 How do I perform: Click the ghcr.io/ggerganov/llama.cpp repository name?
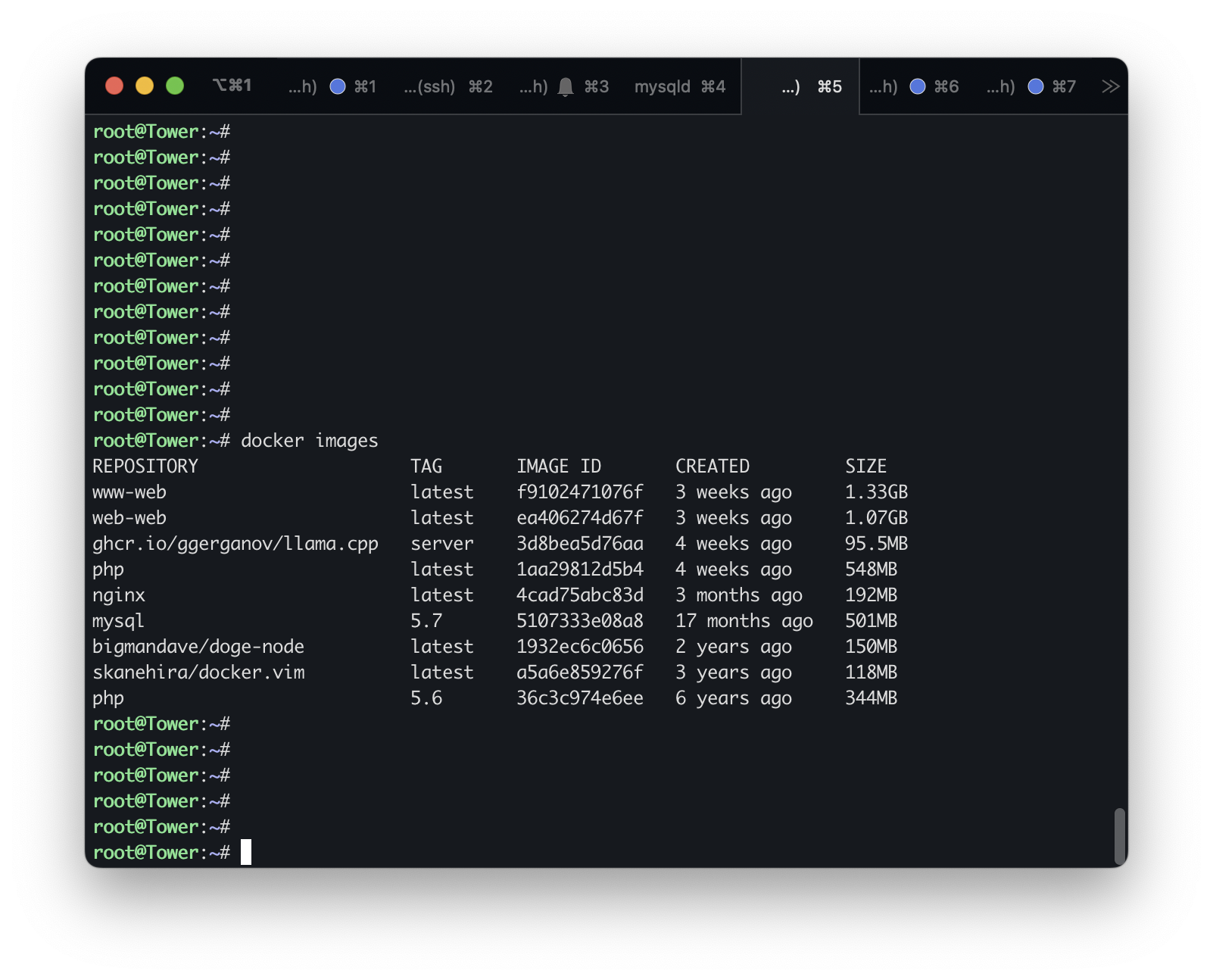tap(235, 544)
